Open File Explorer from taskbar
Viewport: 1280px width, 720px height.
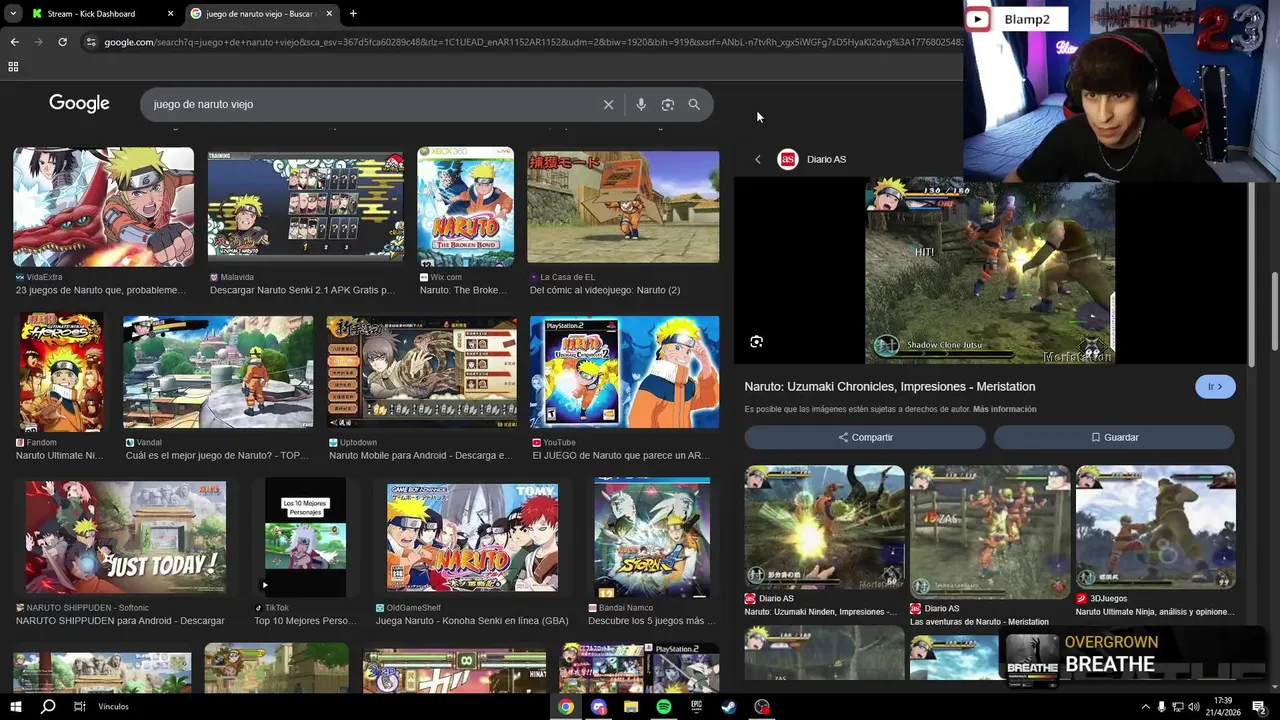coord(631,707)
